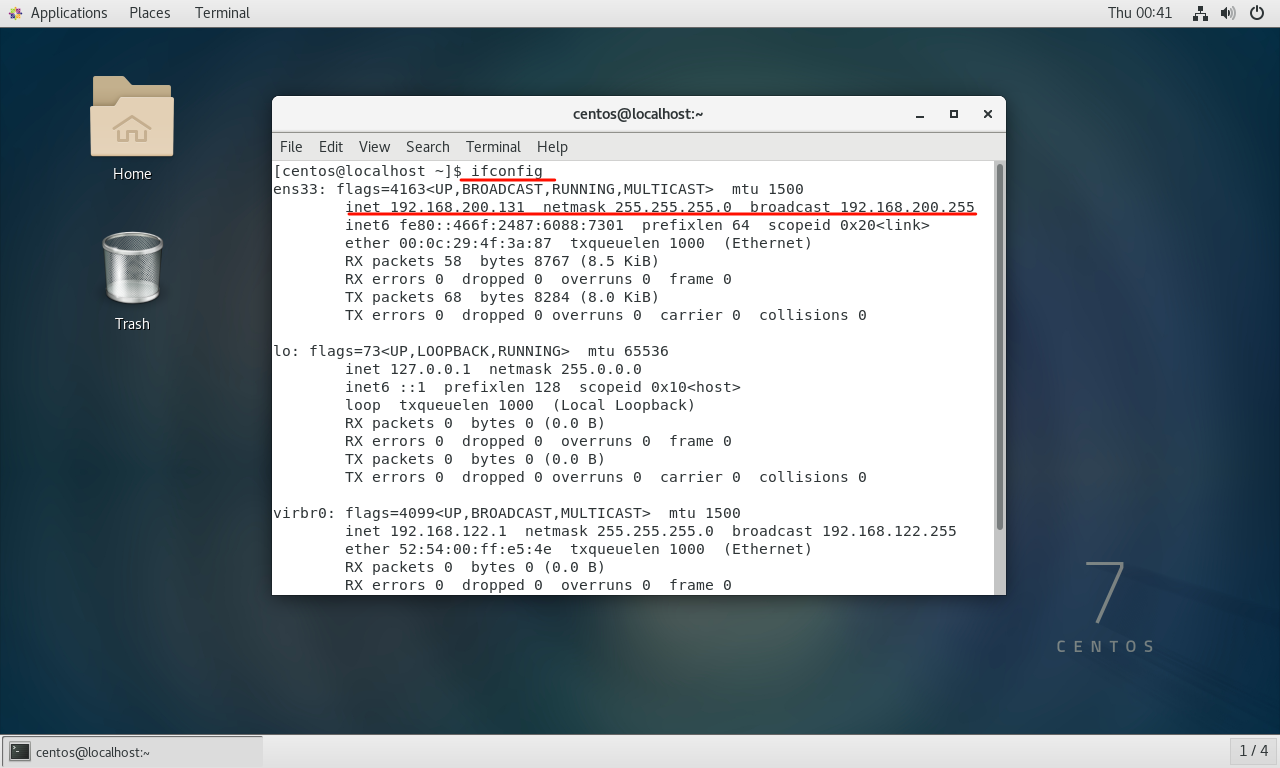Click the inet6 fe80::466f:2487:6088:7301 address
Viewport: 1280px width, 768px height.
click(x=484, y=225)
